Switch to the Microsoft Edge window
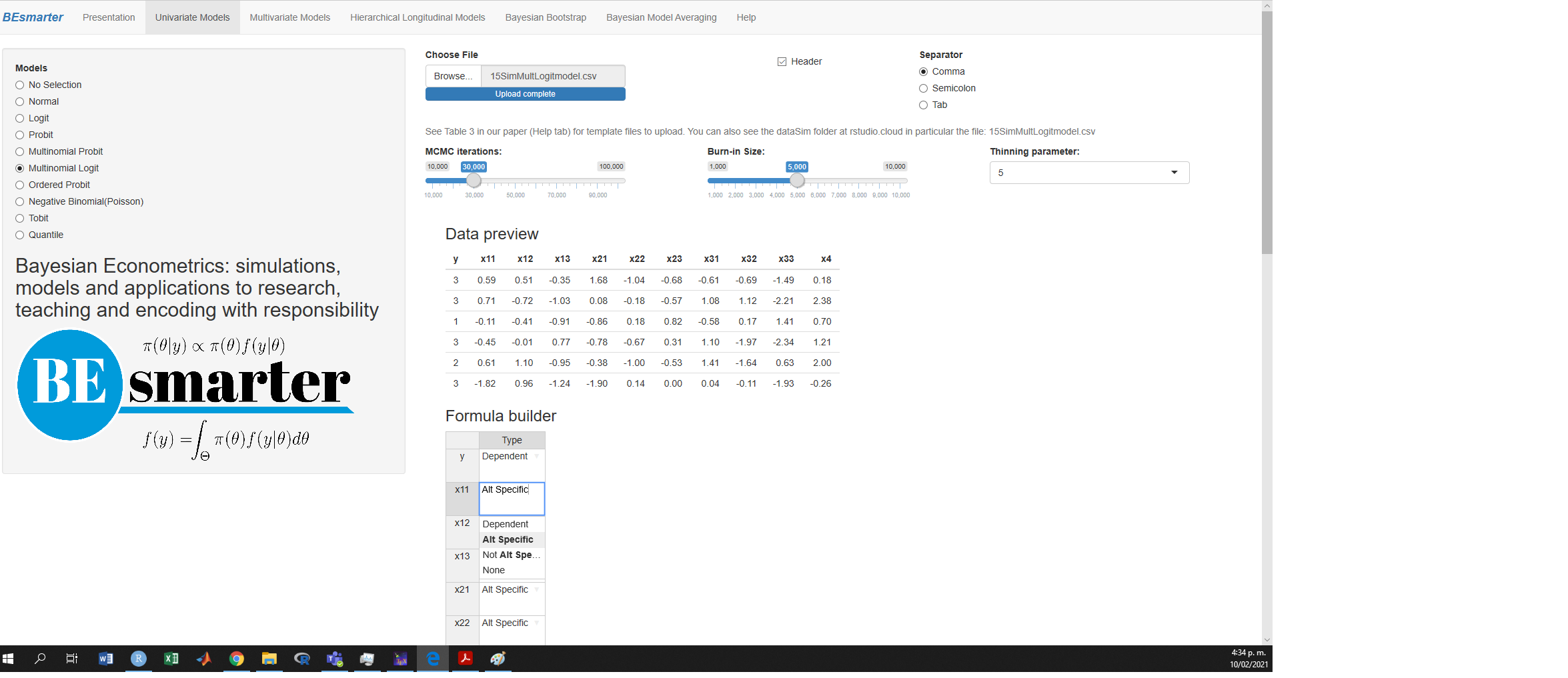The height and width of the screenshot is (678, 1568). click(433, 659)
